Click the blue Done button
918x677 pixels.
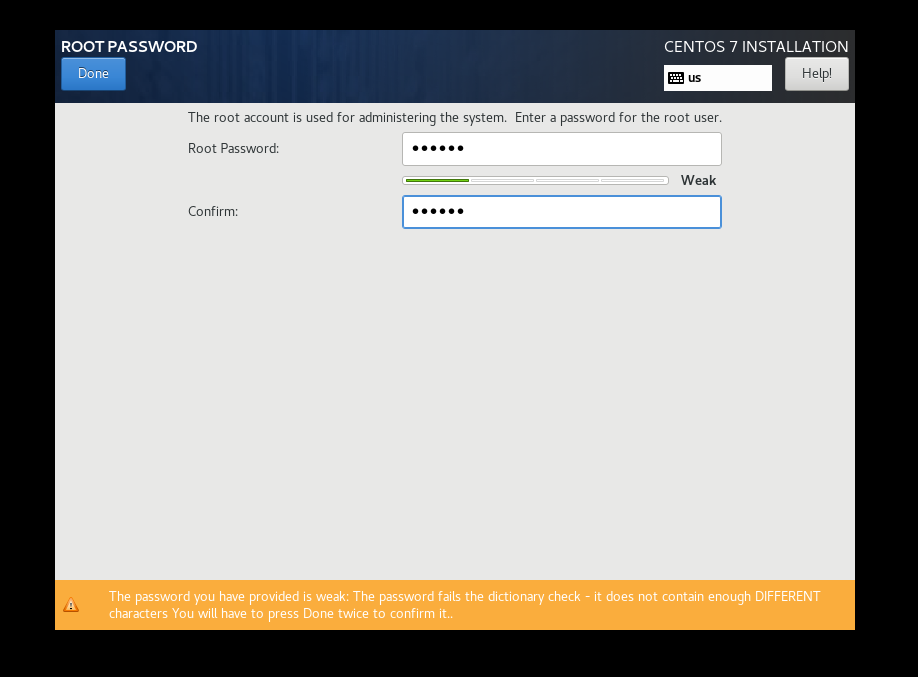[93, 74]
